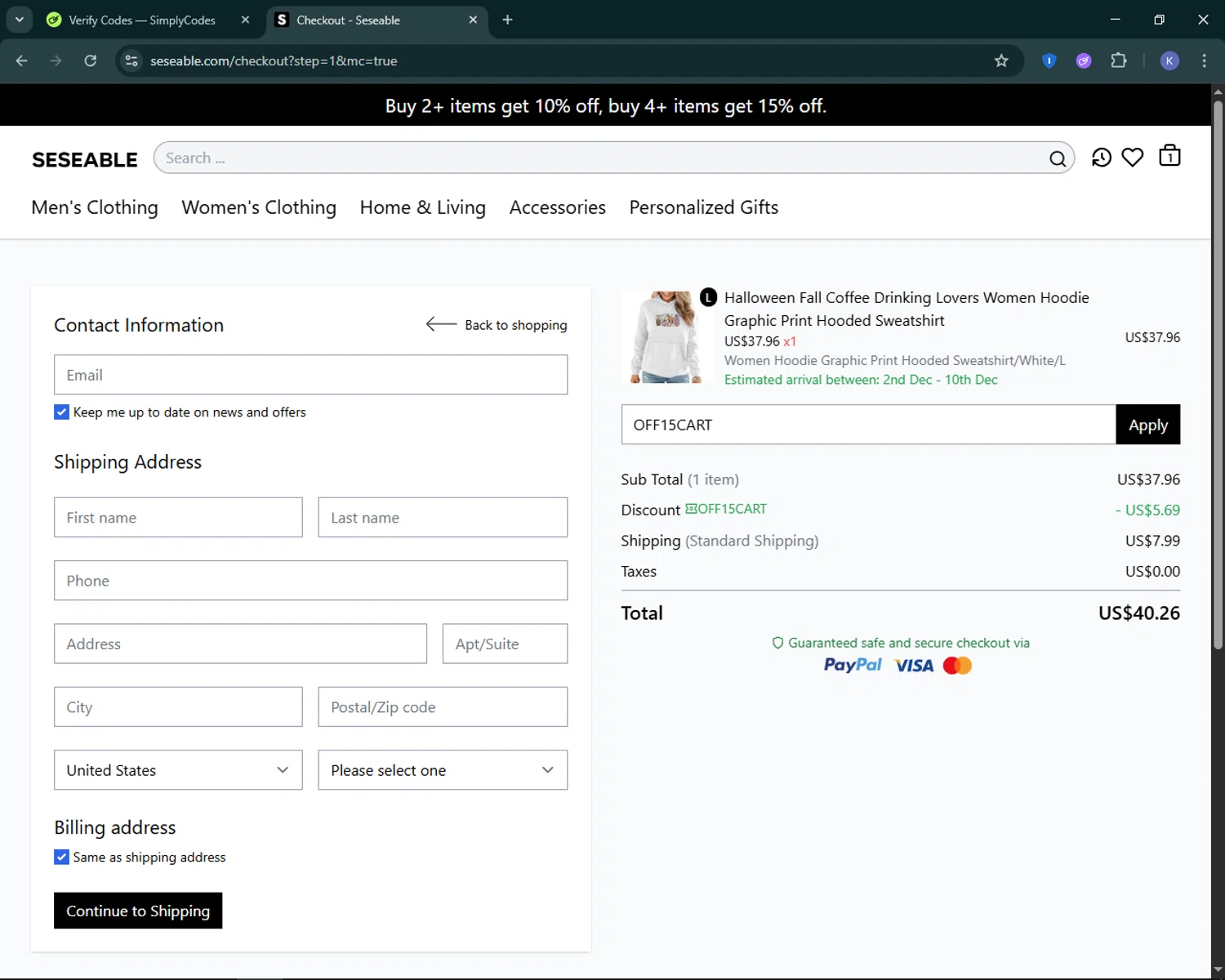This screenshot has width=1225, height=980.
Task: Open the wishlist heart icon
Action: (x=1132, y=158)
